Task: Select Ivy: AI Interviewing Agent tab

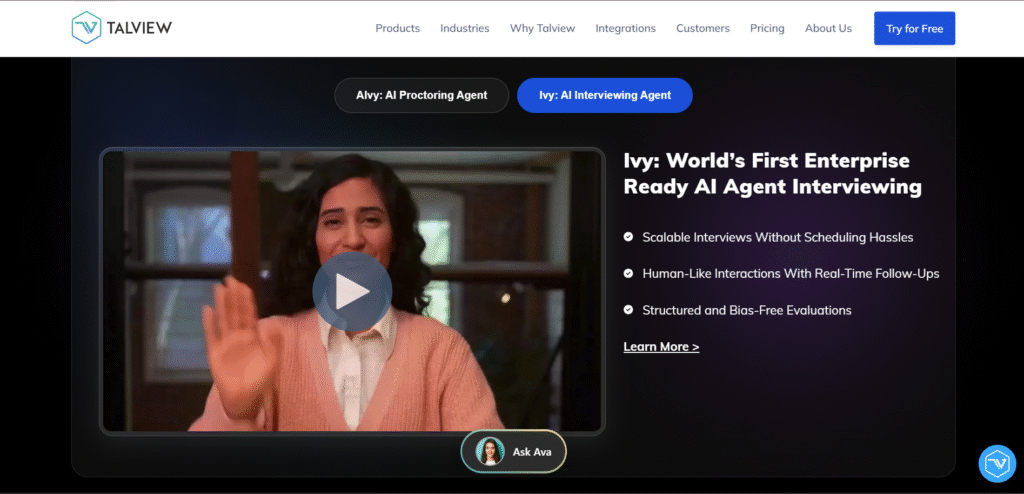Action: pyautogui.click(x=605, y=95)
